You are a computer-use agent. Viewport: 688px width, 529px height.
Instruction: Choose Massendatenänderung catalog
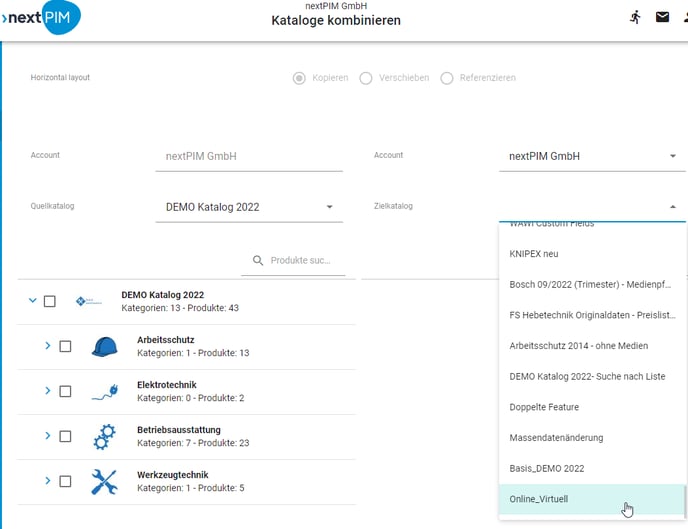[x=592, y=438]
